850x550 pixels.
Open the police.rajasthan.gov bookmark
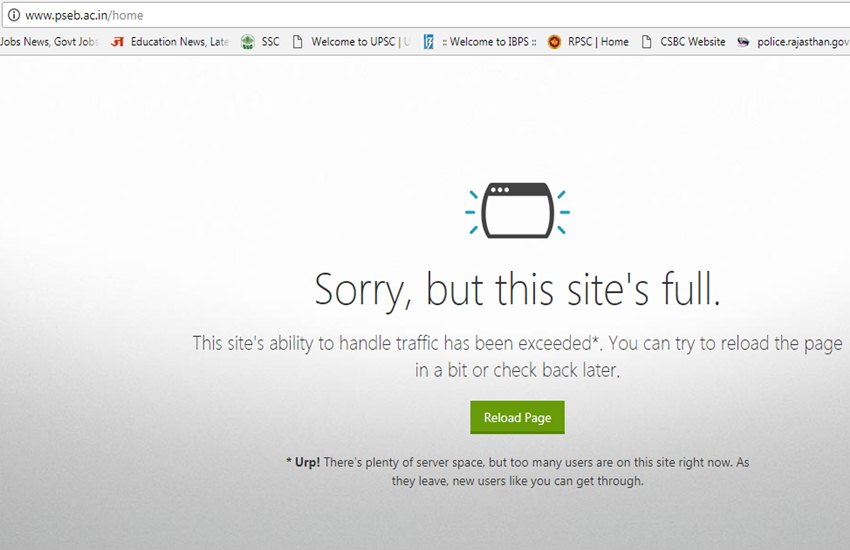[803, 42]
